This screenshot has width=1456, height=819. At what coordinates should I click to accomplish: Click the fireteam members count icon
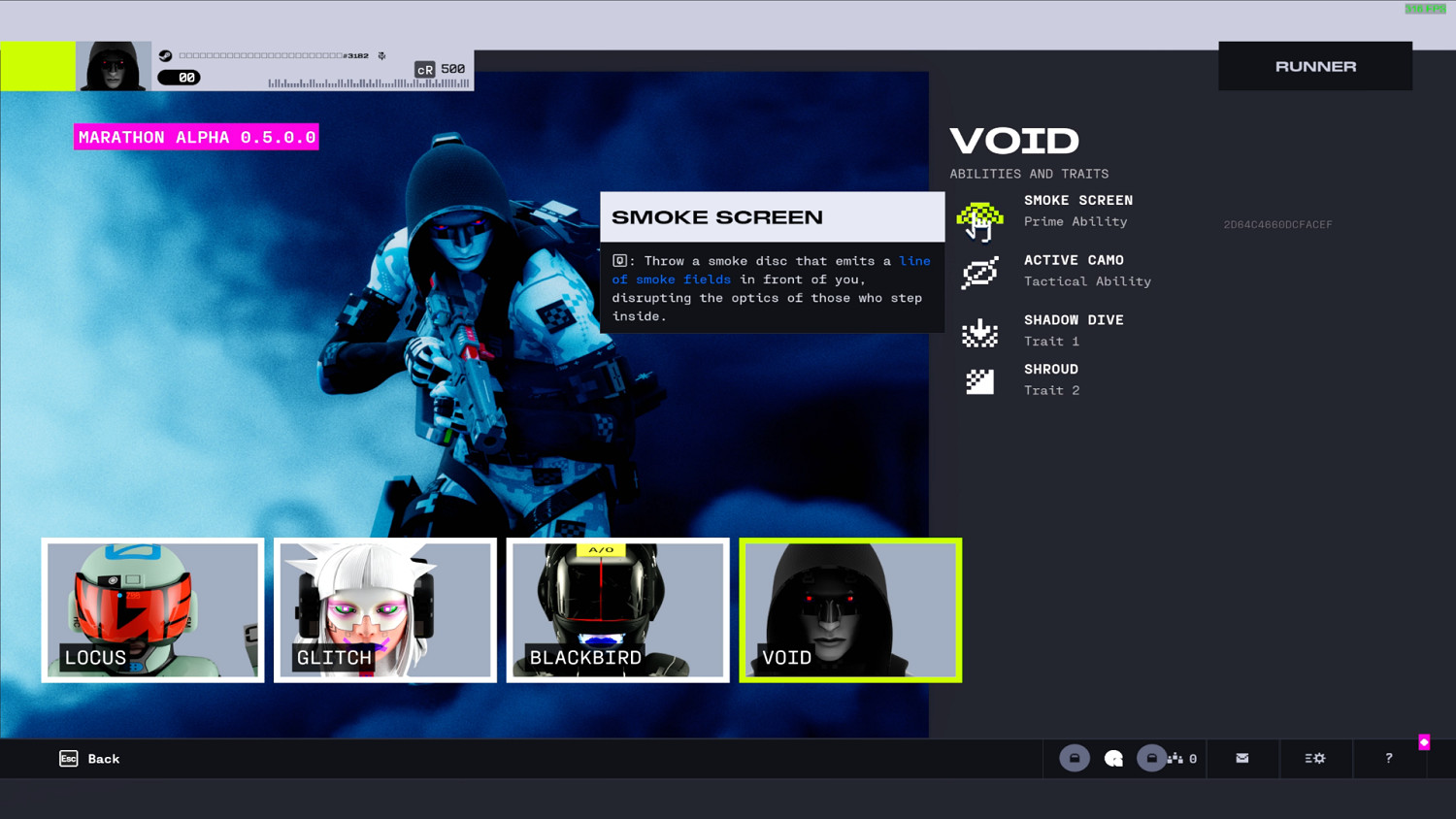pos(1176,759)
